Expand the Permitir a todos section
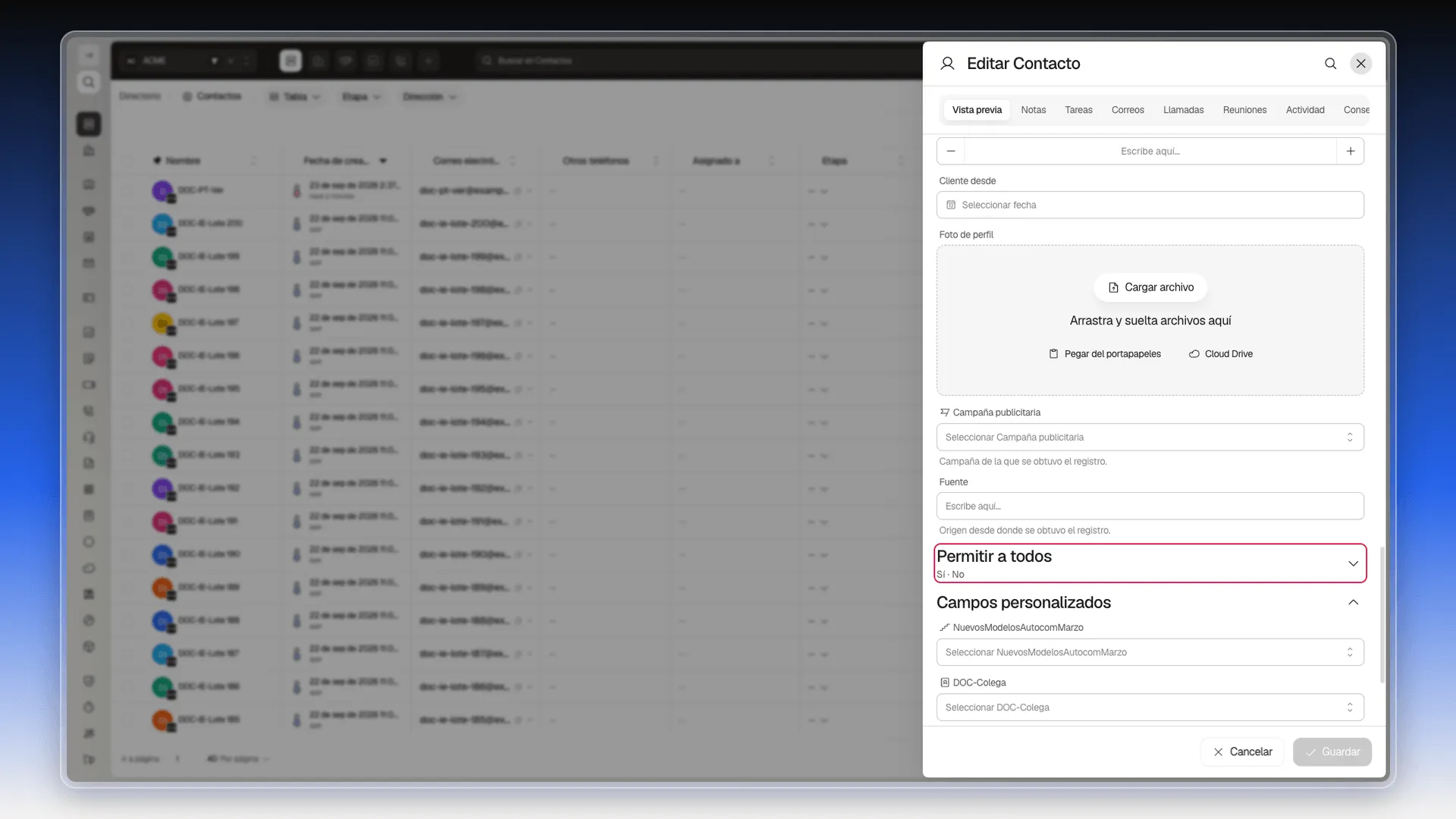Screen dimensions: 1456x819 coord(1150,563)
